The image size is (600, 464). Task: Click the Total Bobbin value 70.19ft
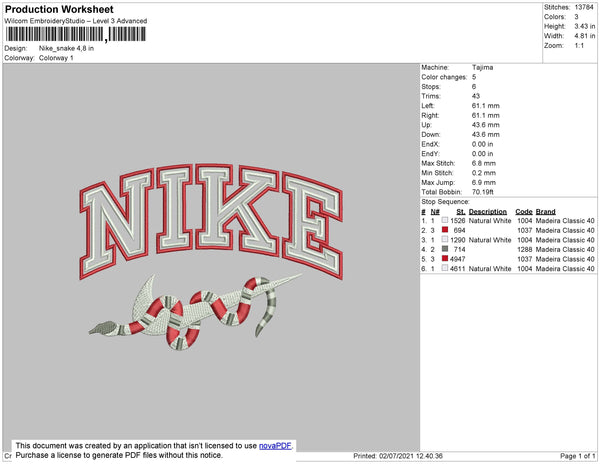coord(483,192)
